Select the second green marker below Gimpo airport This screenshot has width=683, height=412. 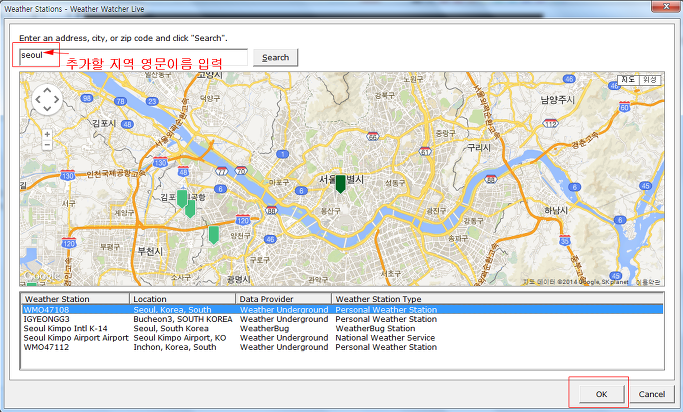click(190, 209)
